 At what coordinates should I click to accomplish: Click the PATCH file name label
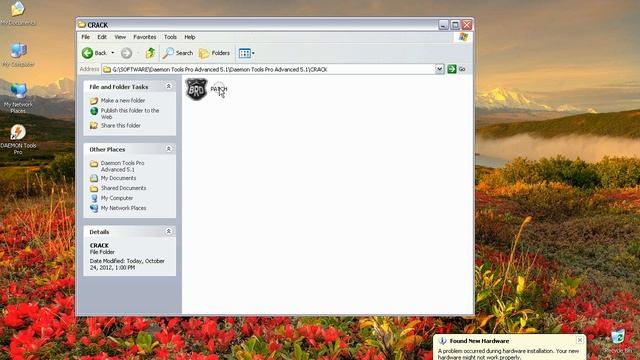(219, 89)
